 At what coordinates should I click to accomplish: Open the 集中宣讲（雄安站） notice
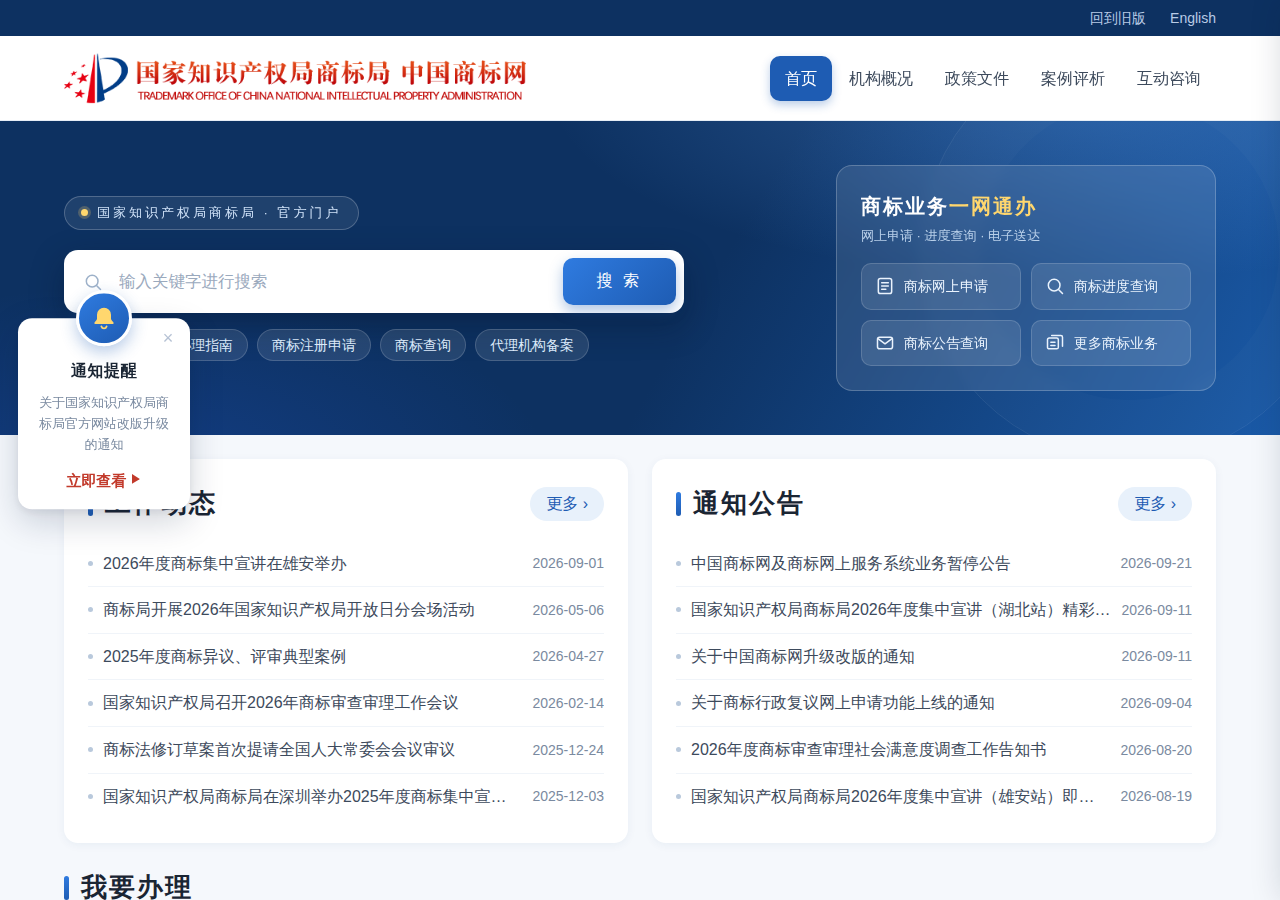[934, 797]
